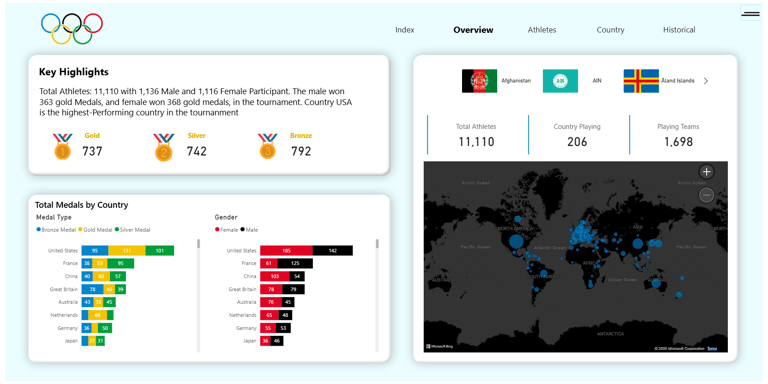Select United States gold medal bar 131
The height and width of the screenshot is (384, 768).
[127, 251]
